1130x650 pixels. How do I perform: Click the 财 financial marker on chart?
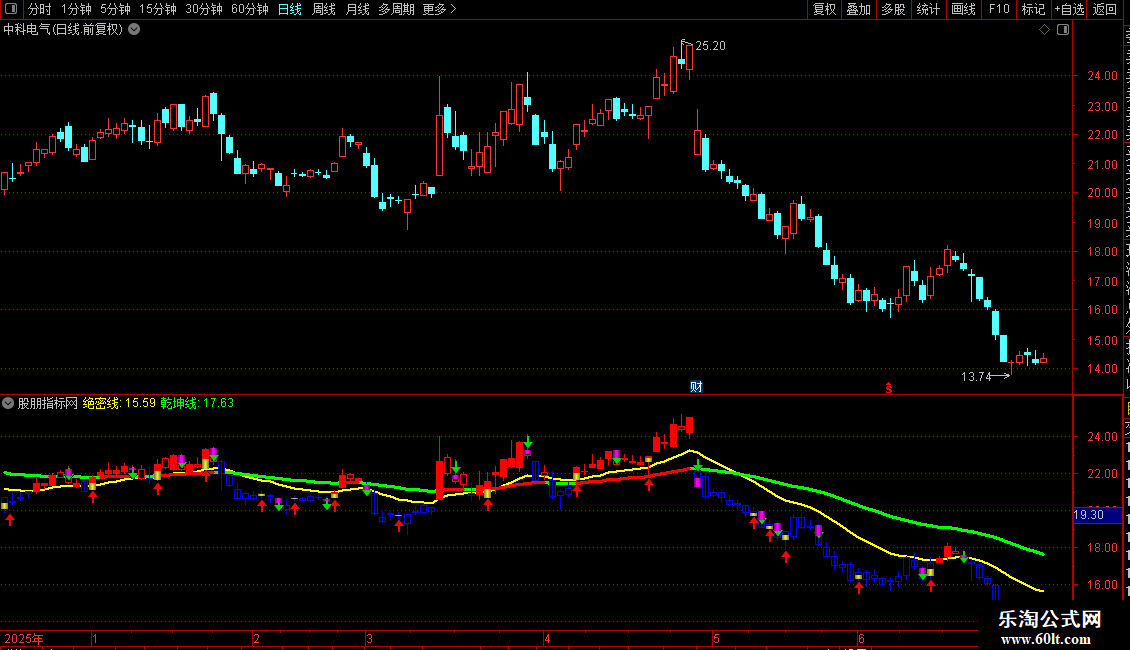696,387
